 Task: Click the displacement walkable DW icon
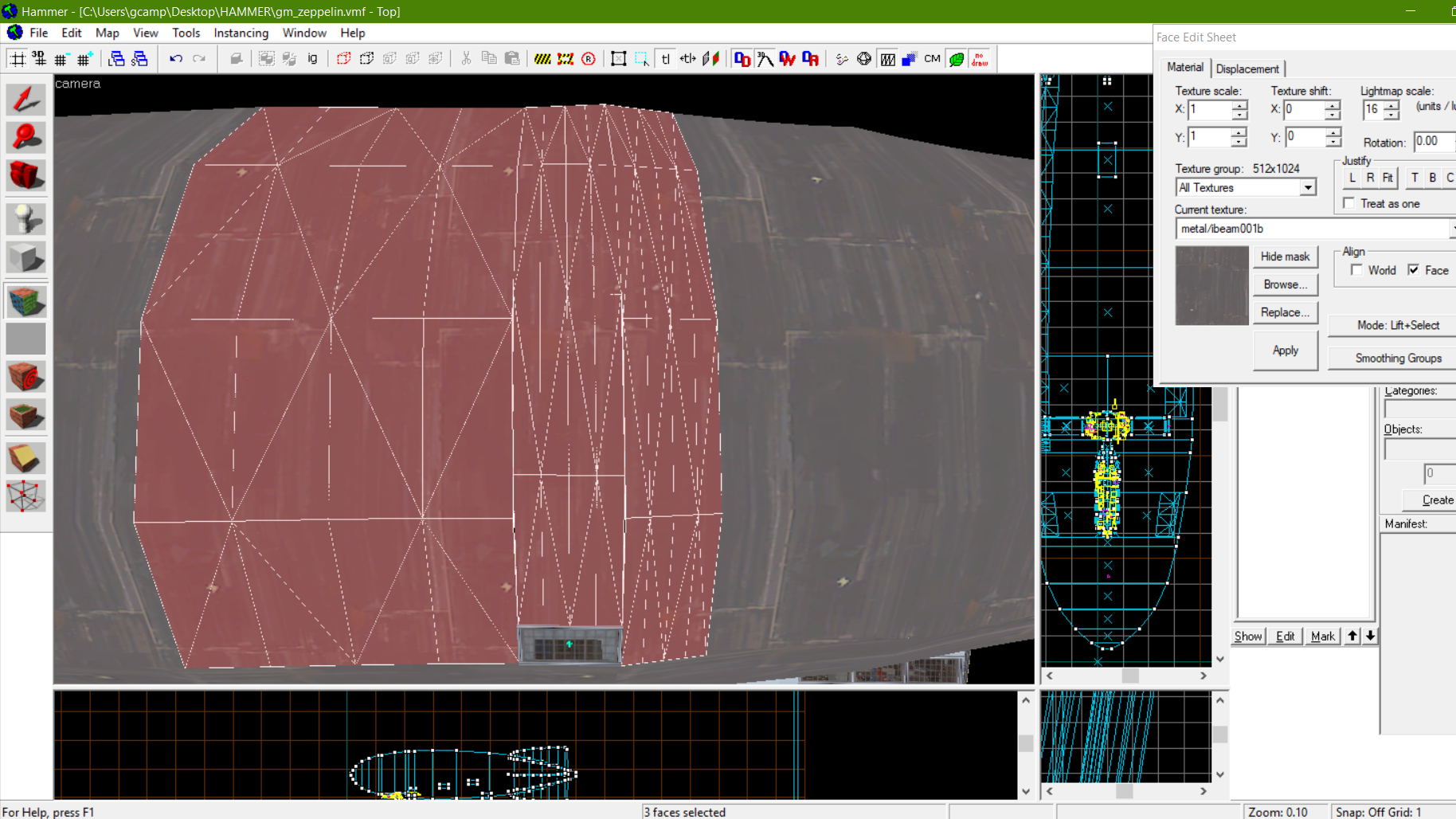(788, 59)
